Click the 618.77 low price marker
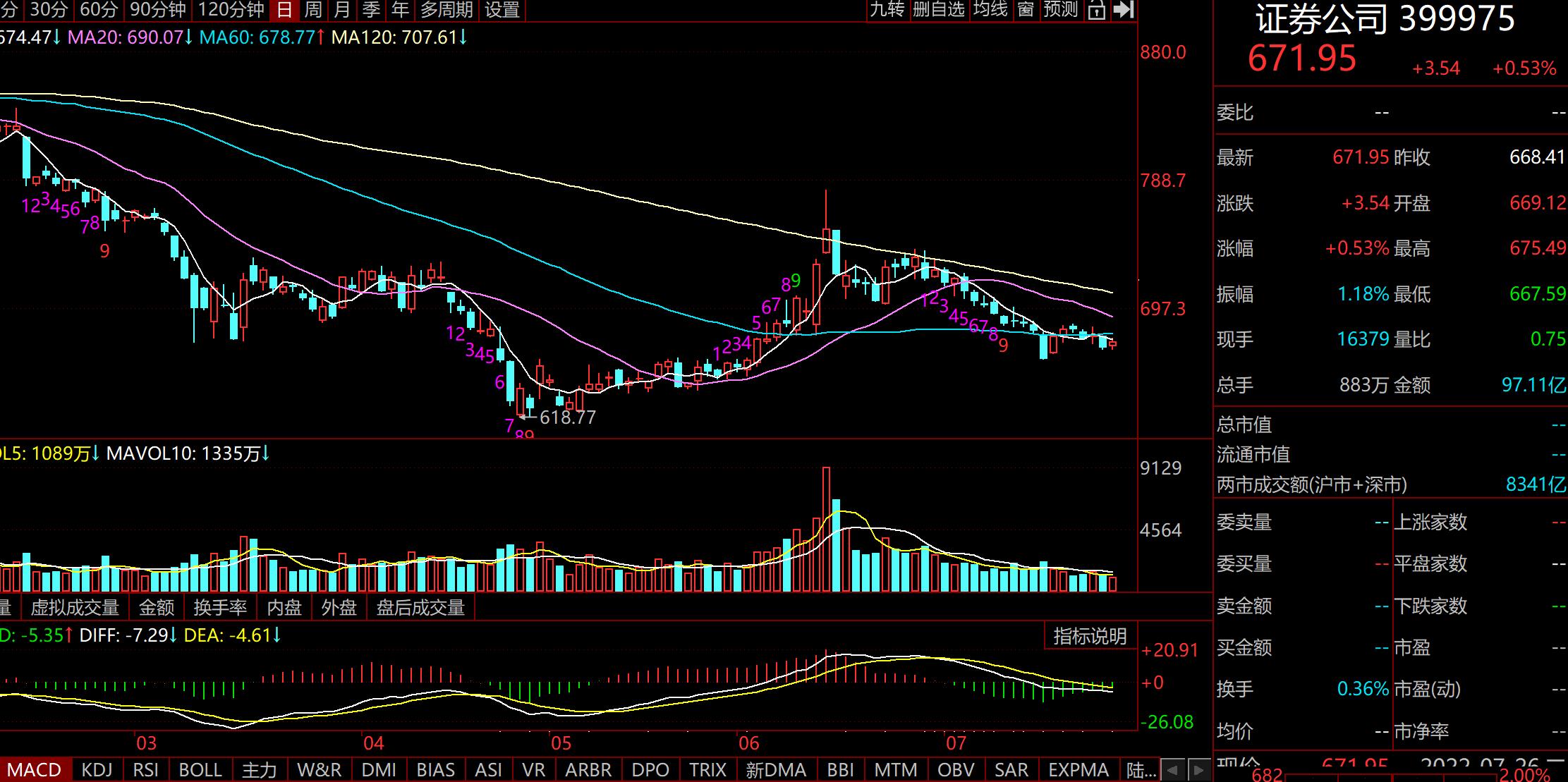Screen dimensions: 1568x782 tap(567, 417)
